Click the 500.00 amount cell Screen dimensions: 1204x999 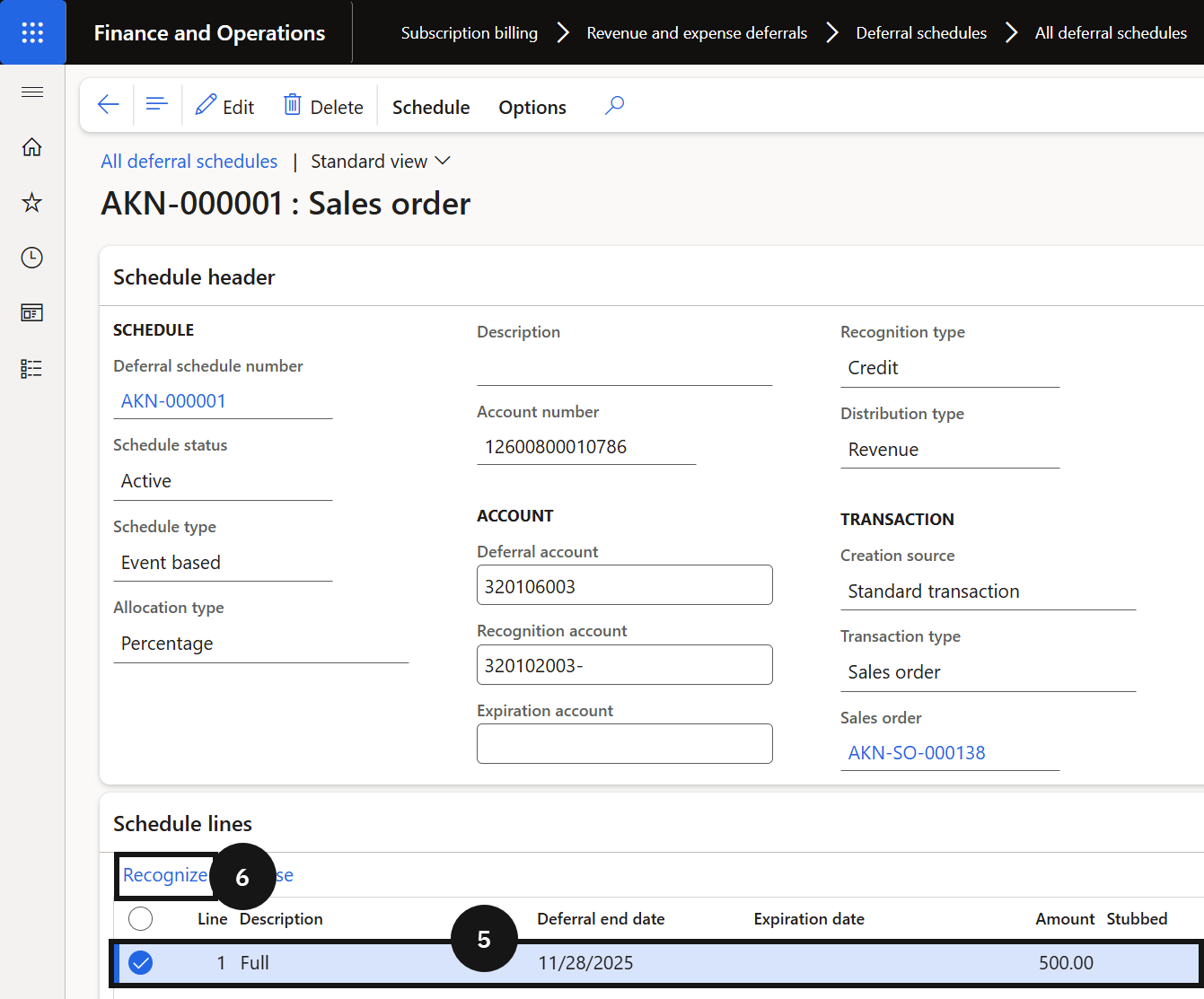point(1066,963)
